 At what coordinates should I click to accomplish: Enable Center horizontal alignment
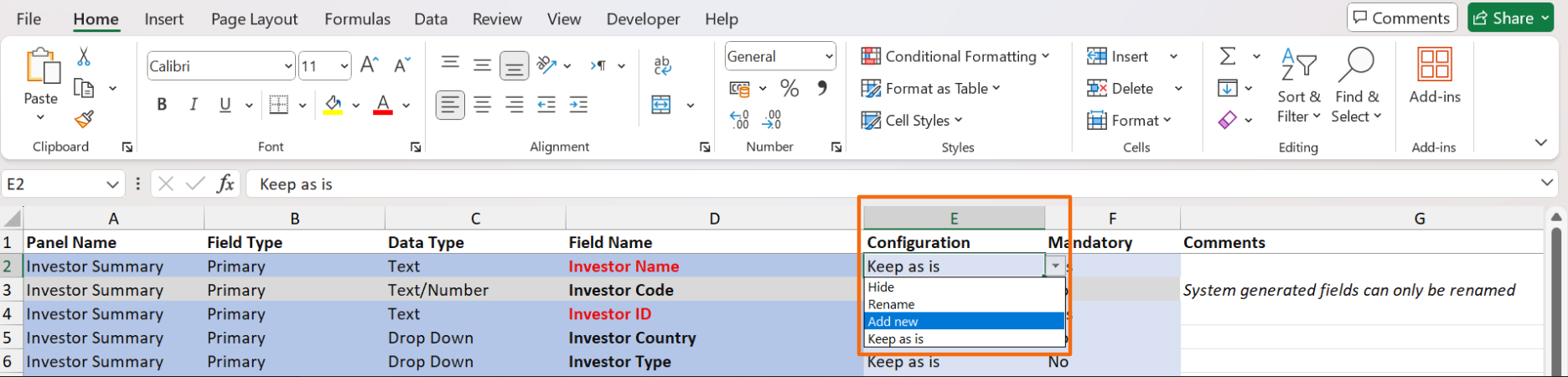click(x=482, y=105)
